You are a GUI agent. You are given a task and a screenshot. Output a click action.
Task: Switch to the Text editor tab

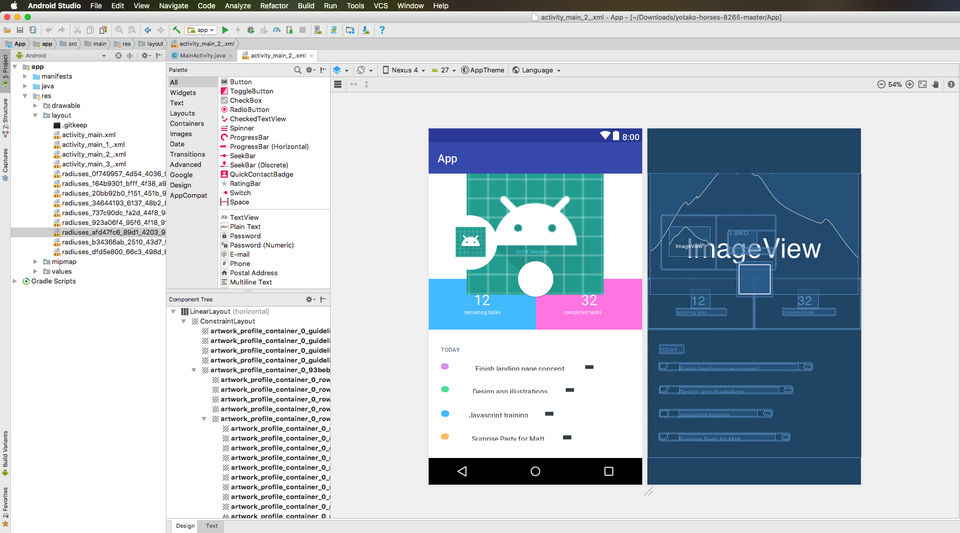pyautogui.click(x=212, y=525)
